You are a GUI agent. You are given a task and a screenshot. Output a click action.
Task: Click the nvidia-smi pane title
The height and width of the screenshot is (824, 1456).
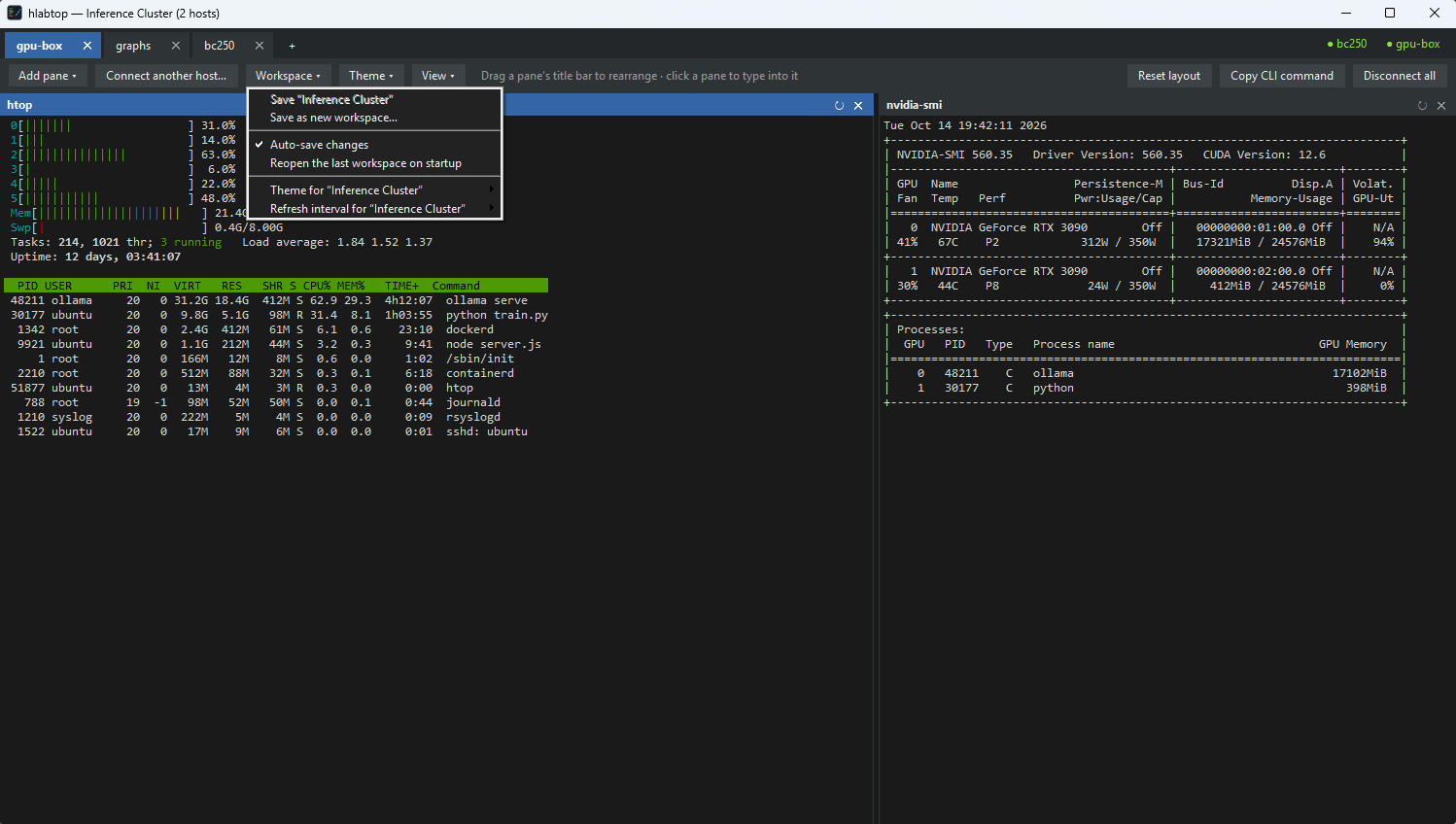[x=914, y=105]
